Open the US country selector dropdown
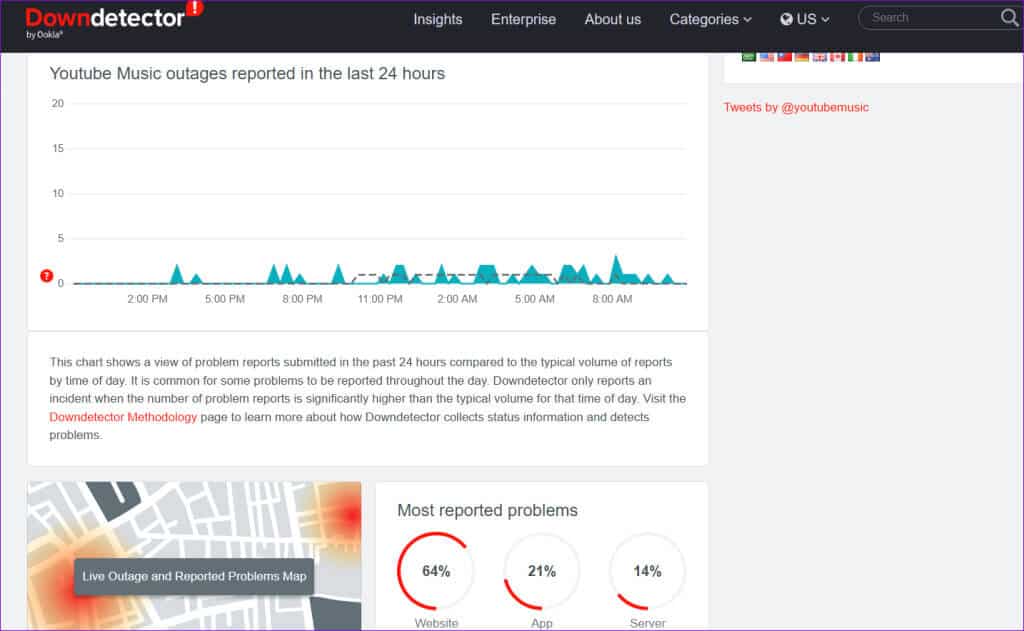 [x=805, y=20]
